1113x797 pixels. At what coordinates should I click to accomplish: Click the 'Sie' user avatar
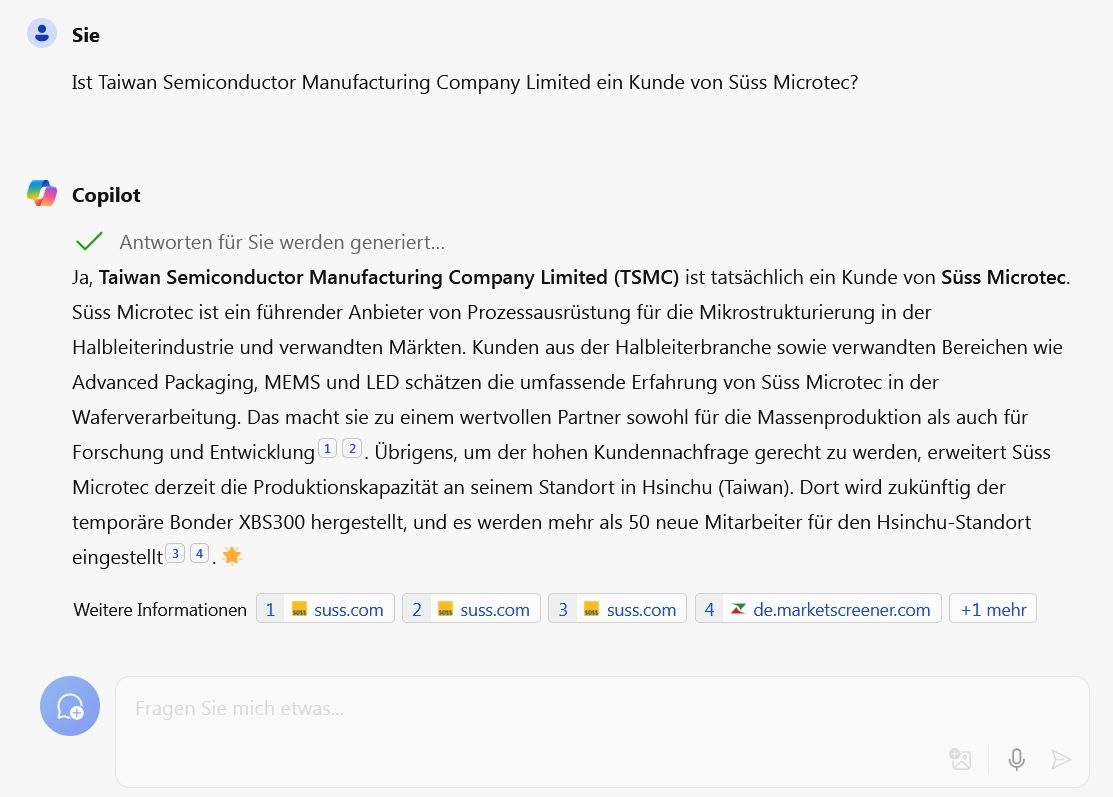point(41,32)
